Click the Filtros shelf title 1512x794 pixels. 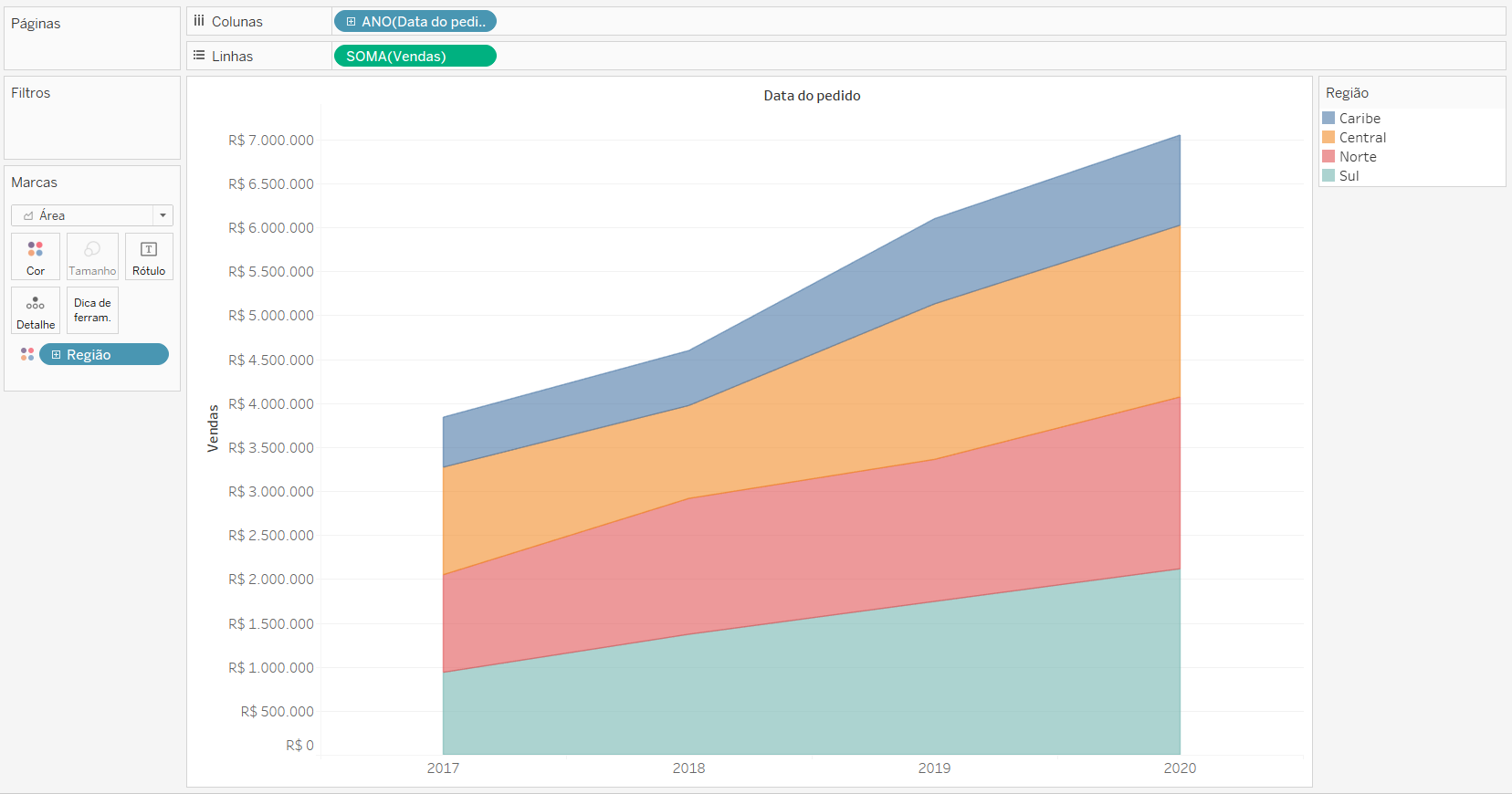[x=31, y=93]
